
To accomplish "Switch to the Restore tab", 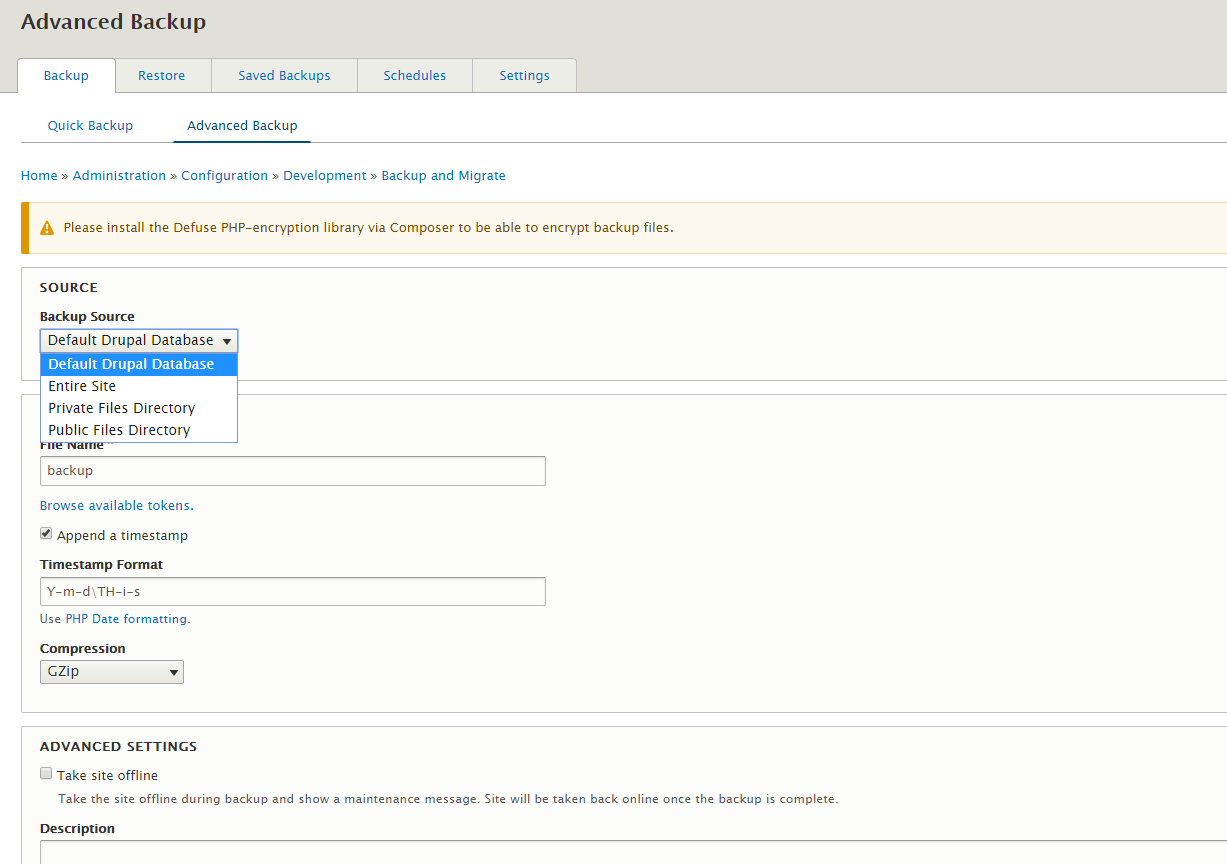I will pyautogui.click(x=162, y=76).
